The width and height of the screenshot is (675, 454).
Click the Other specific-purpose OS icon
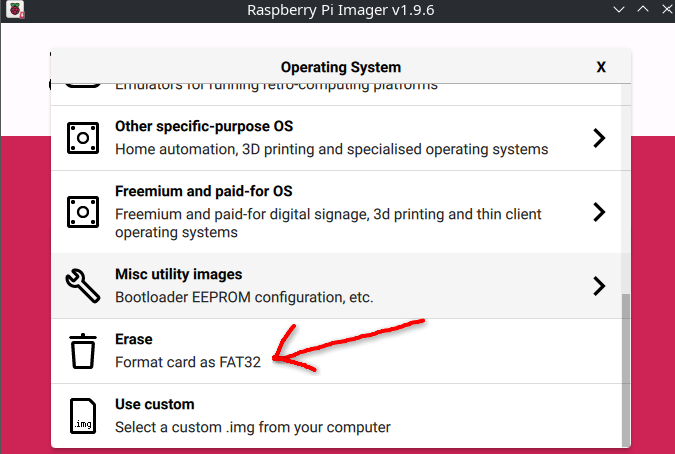click(x=83, y=138)
